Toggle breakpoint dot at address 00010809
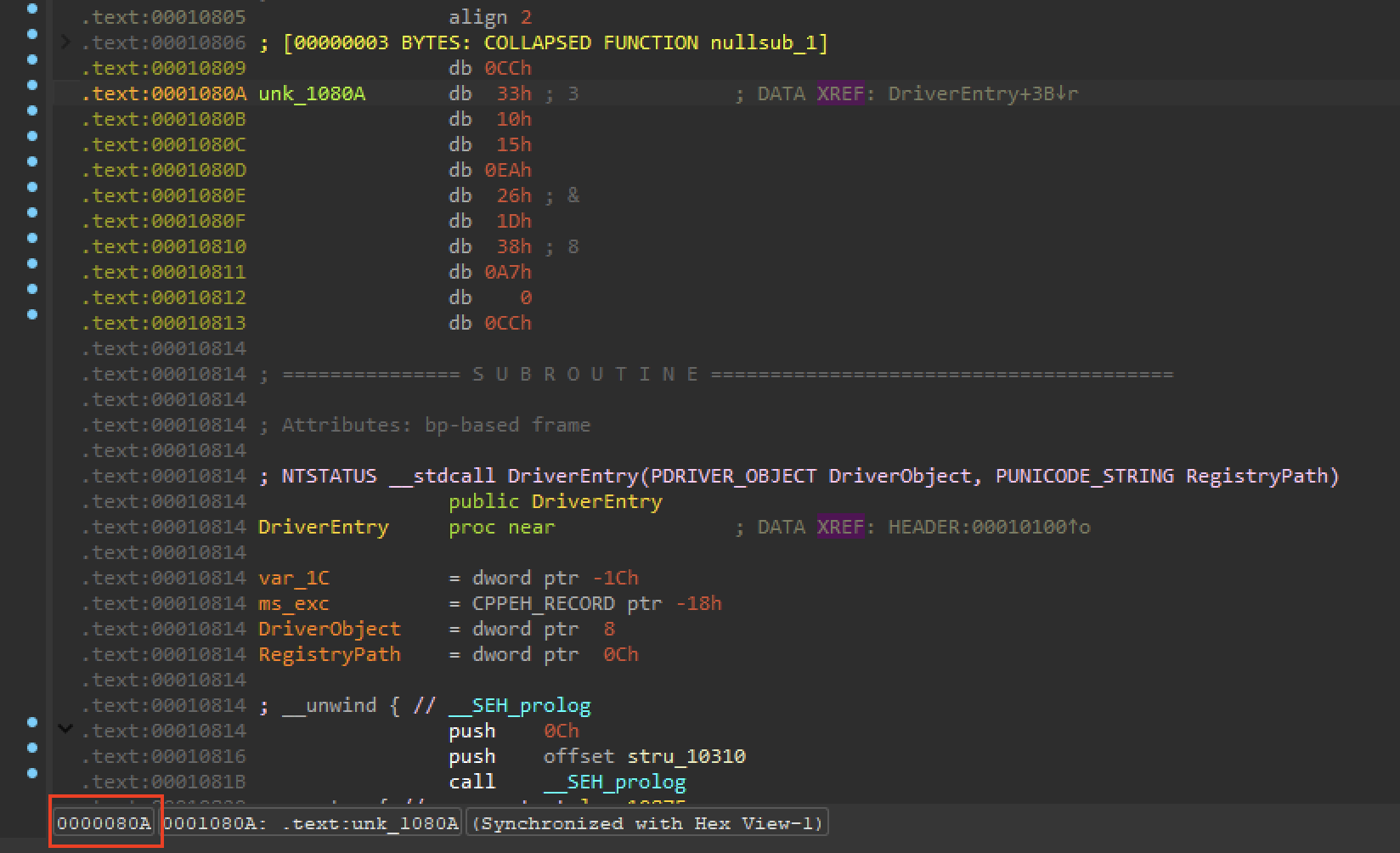The width and height of the screenshot is (1400, 853). [x=32, y=59]
